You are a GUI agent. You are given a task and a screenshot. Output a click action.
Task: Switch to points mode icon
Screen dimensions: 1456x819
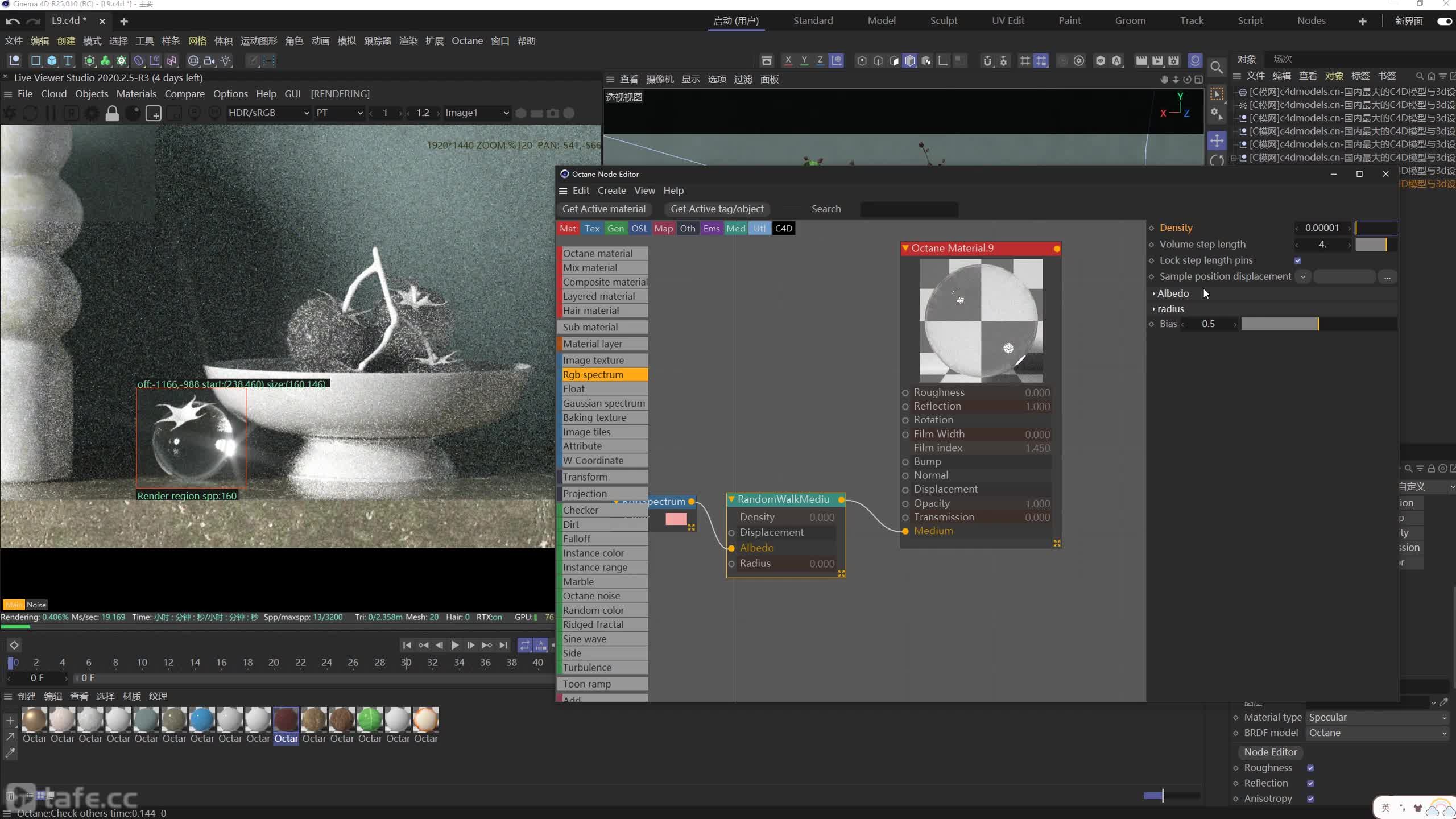(x=862, y=61)
